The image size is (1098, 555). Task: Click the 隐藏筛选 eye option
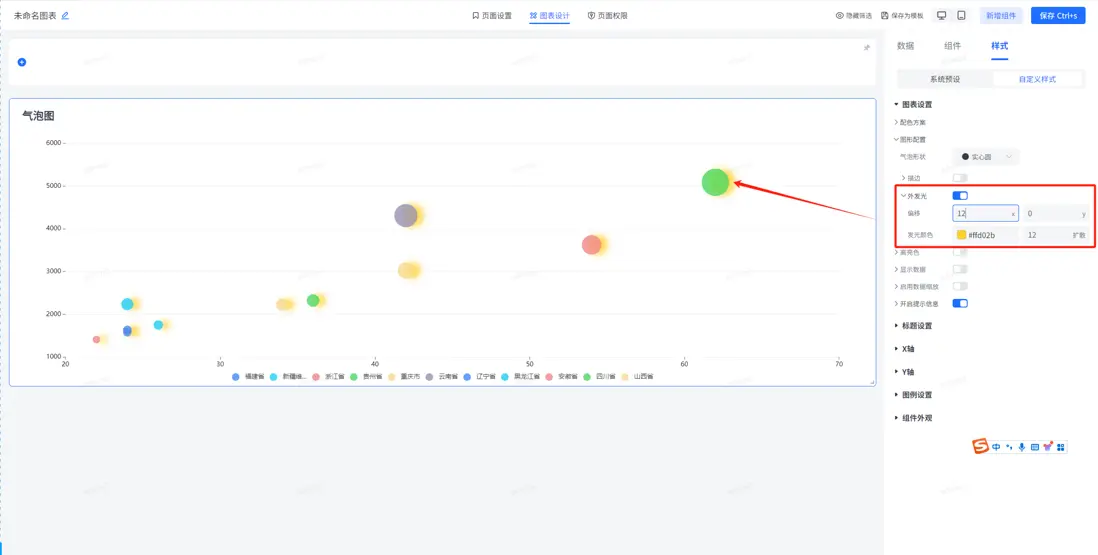point(854,15)
